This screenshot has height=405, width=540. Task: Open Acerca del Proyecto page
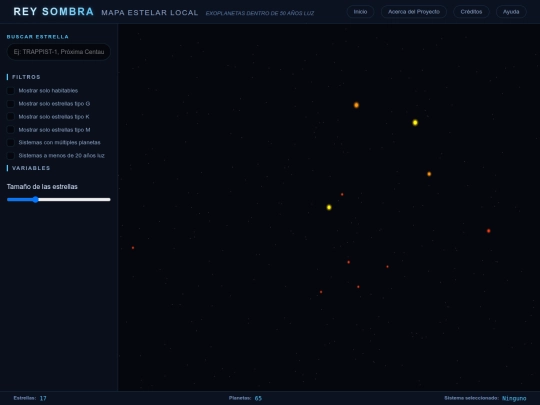[414, 12]
